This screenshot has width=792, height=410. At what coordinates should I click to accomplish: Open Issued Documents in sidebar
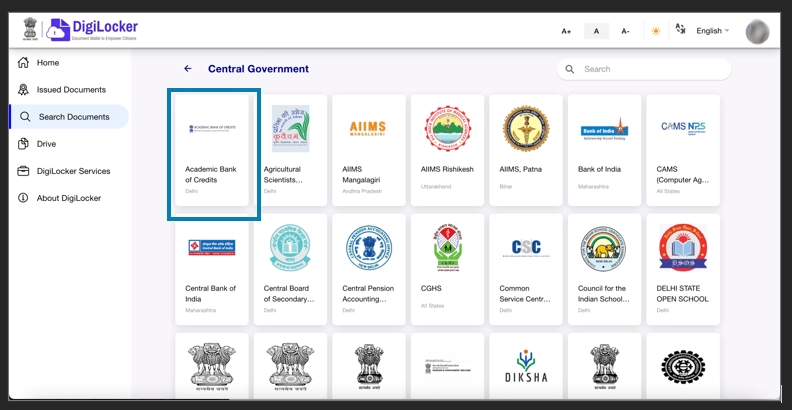point(69,90)
